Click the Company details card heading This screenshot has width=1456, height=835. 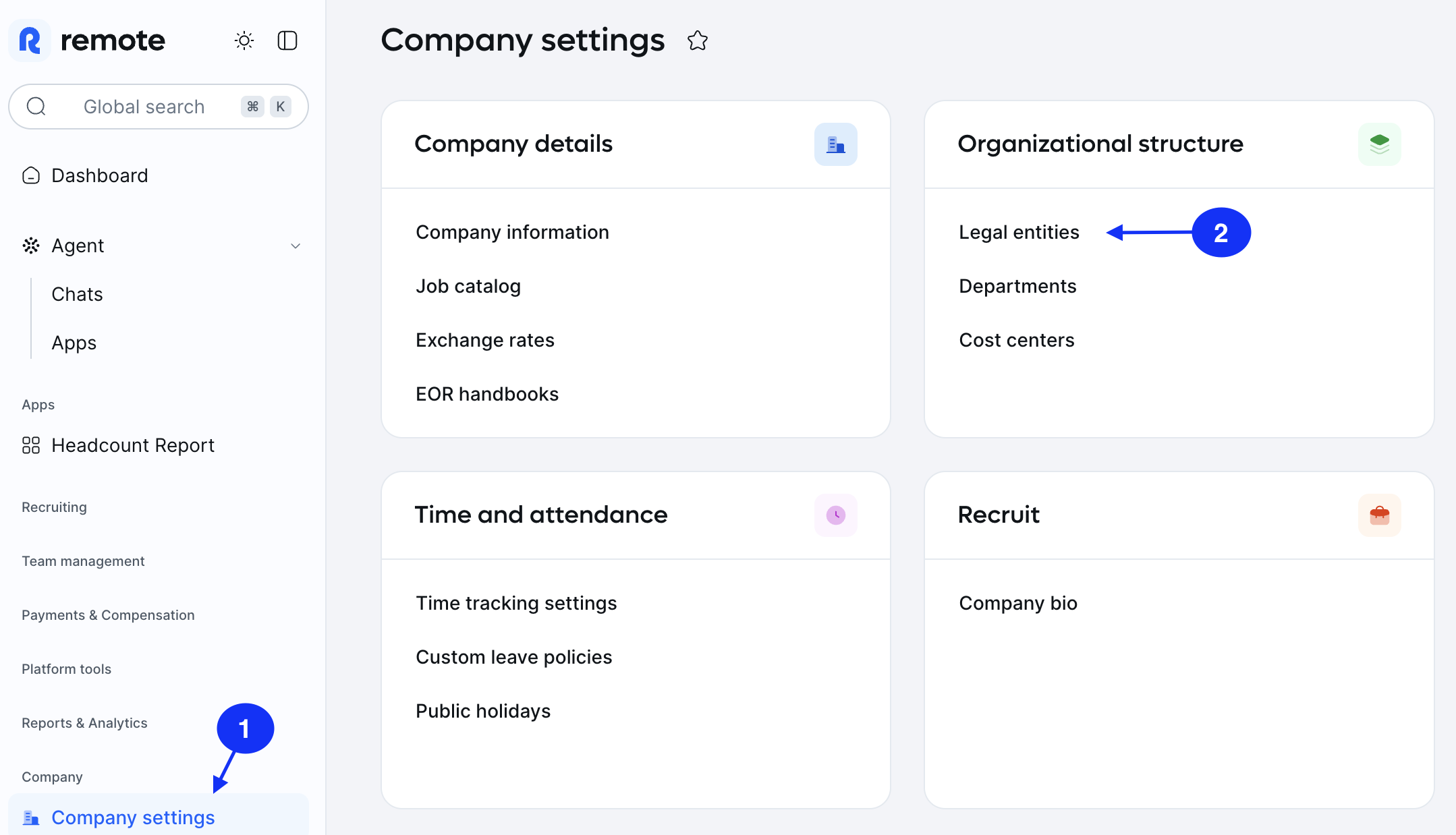point(513,144)
